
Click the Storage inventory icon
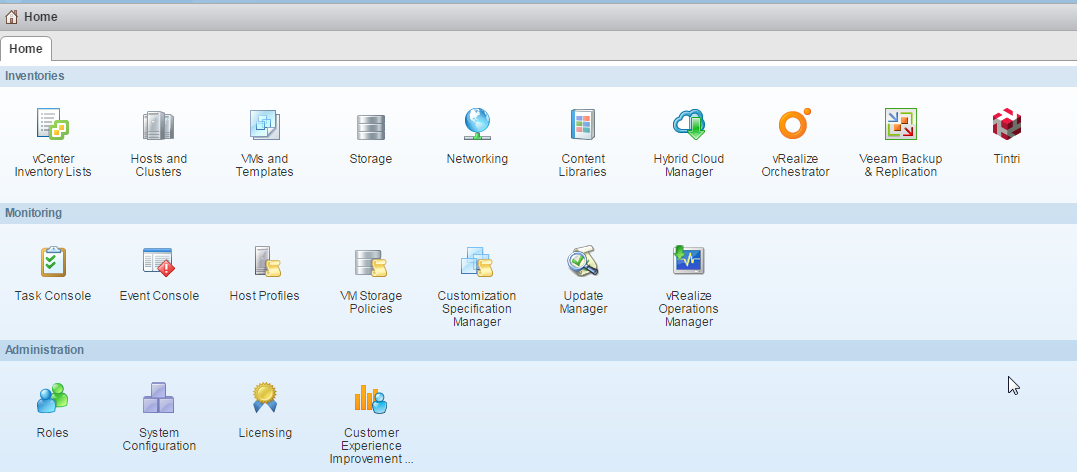370,126
